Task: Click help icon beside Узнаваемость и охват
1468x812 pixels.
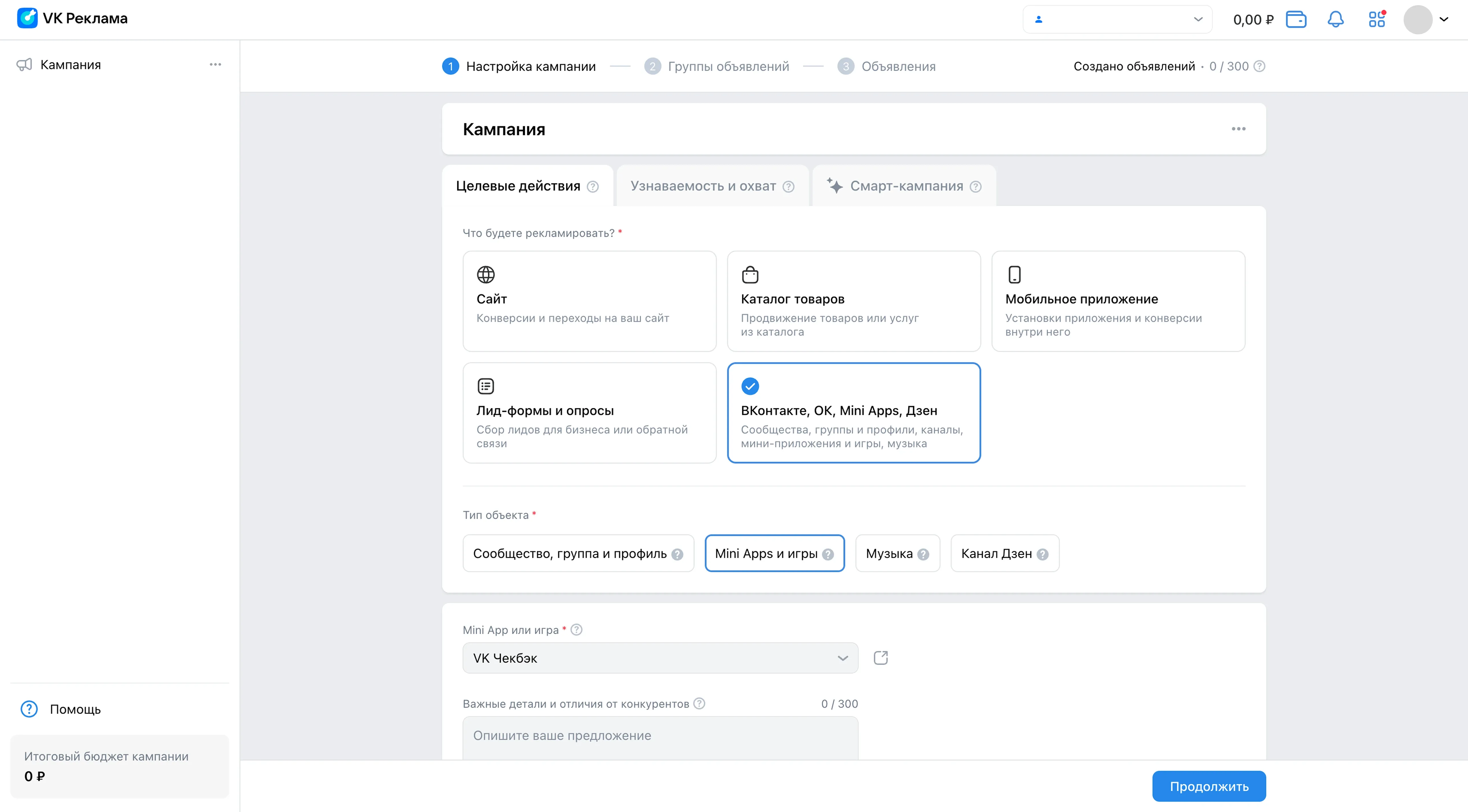Action: [788, 186]
